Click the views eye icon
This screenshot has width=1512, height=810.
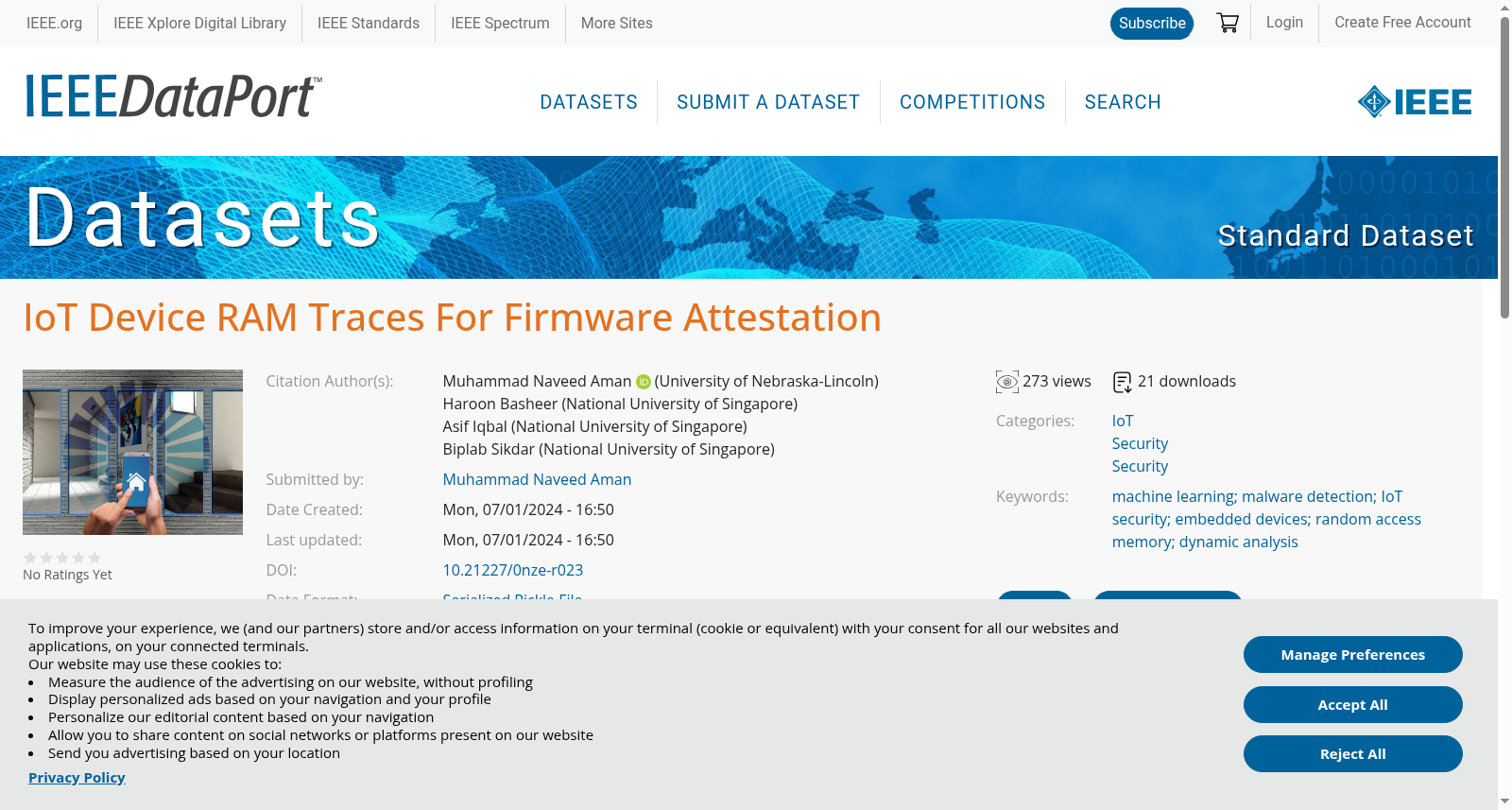[x=1007, y=382]
